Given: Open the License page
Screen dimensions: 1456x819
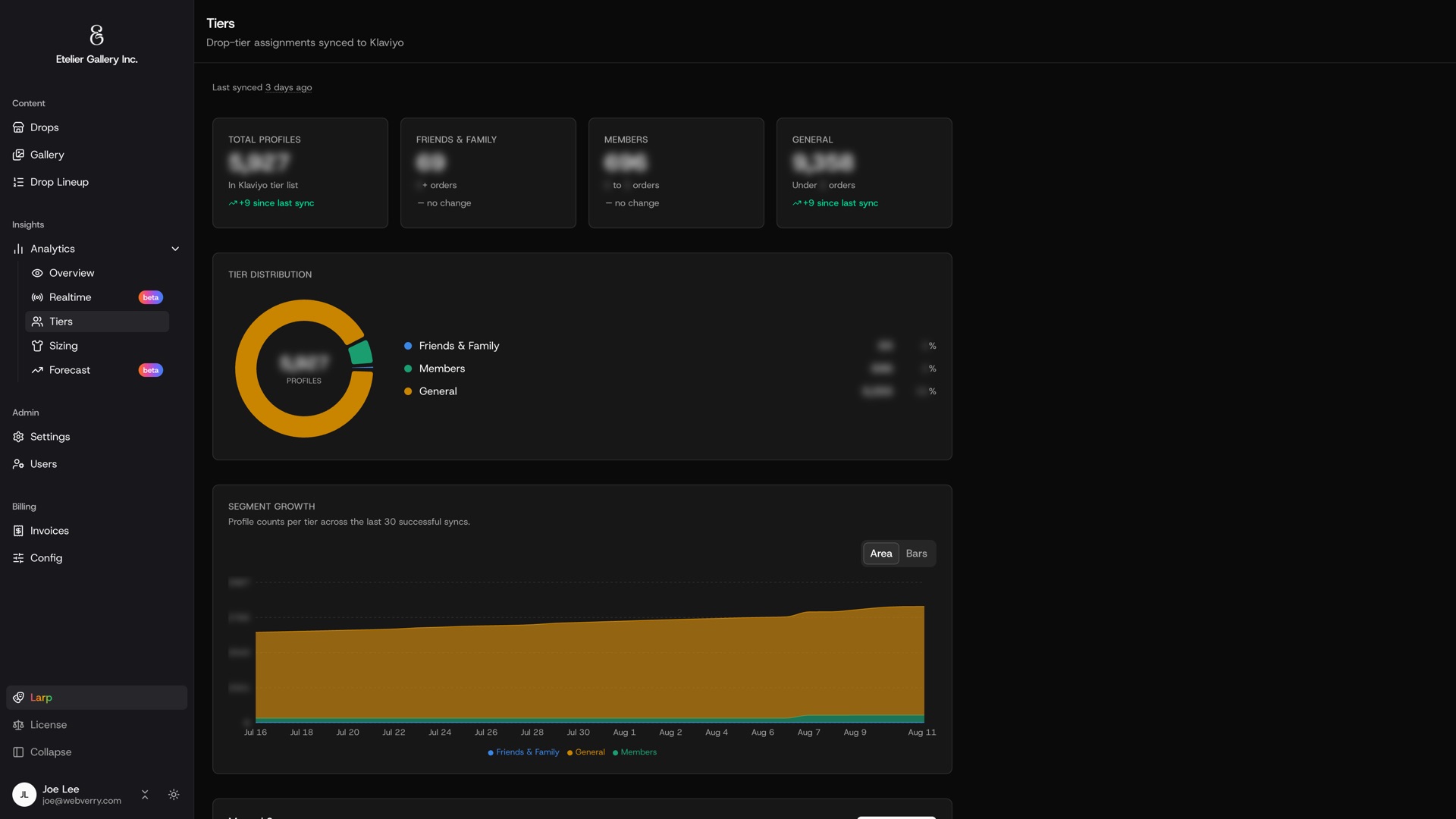Looking at the screenshot, I should (x=96, y=725).
